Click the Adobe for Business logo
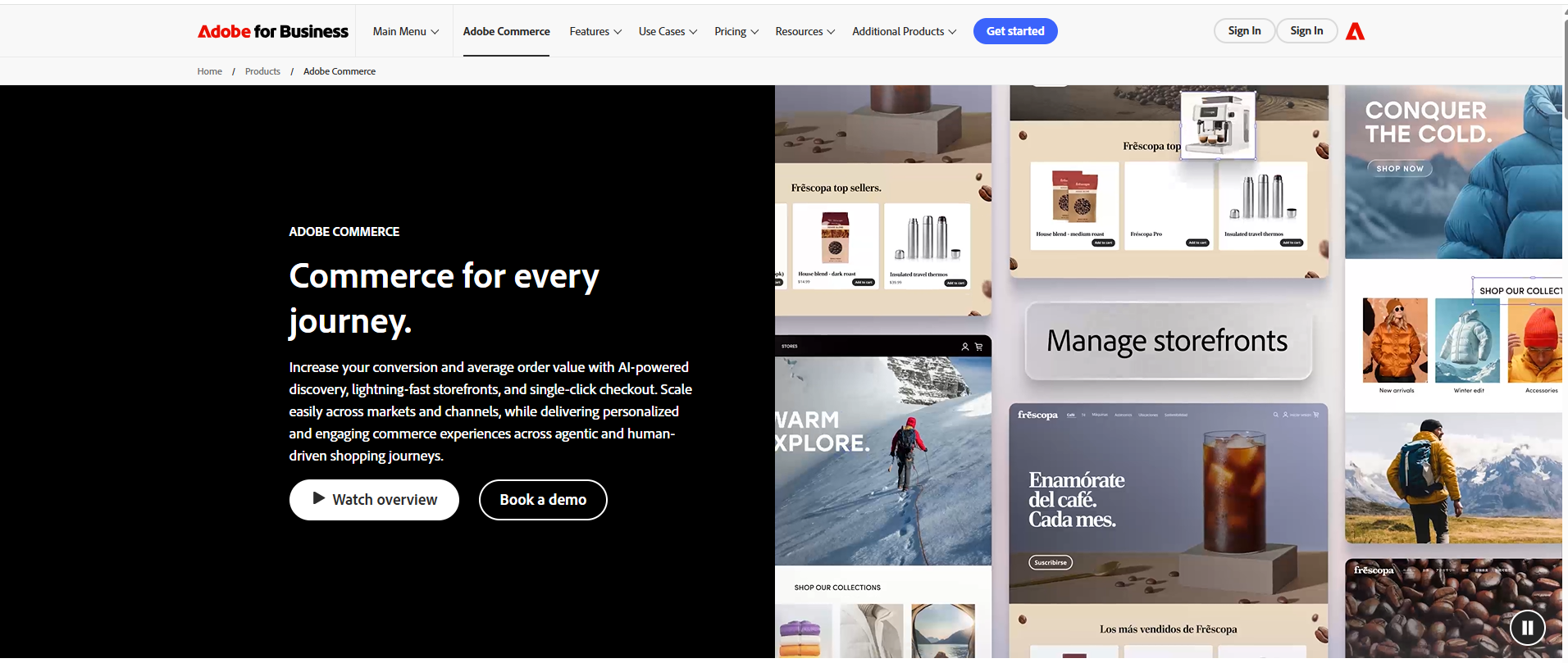This screenshot has width=1568, height=663. (273, 31)
